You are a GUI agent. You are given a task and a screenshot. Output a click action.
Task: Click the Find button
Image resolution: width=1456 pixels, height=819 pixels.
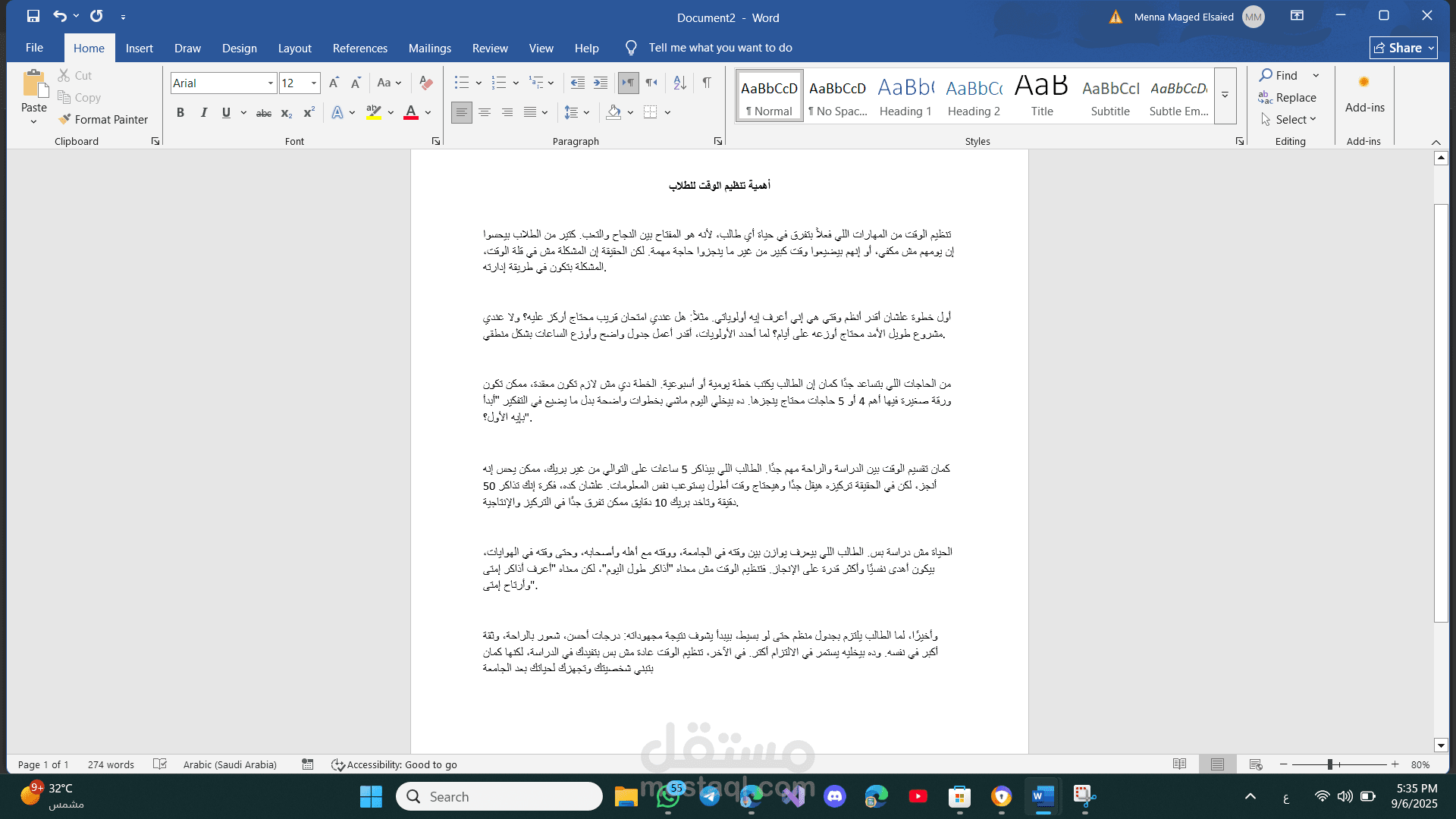pos(1279,75)
